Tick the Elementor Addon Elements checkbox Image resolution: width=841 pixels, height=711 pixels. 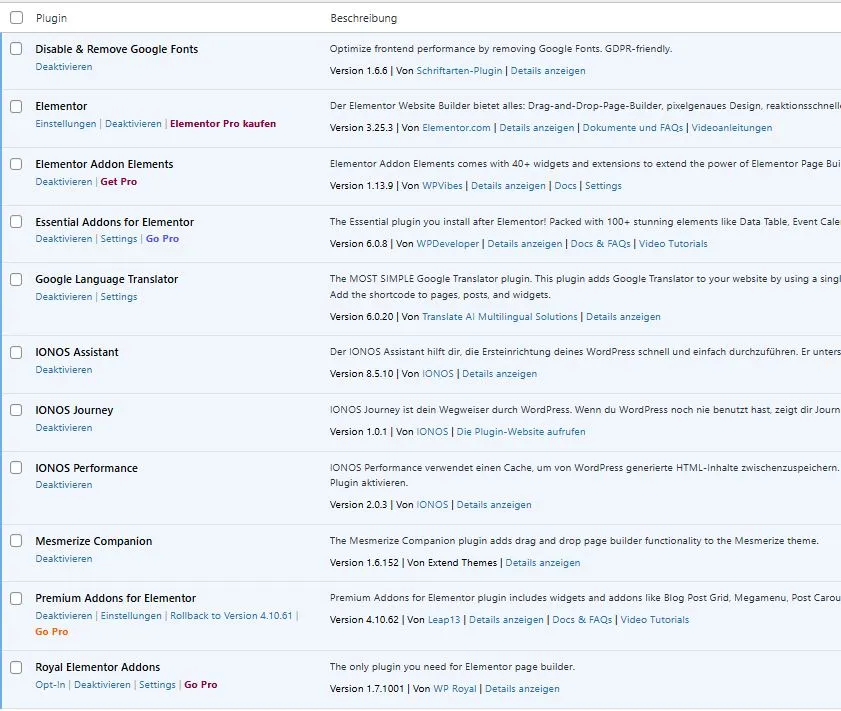pos(16,164)
